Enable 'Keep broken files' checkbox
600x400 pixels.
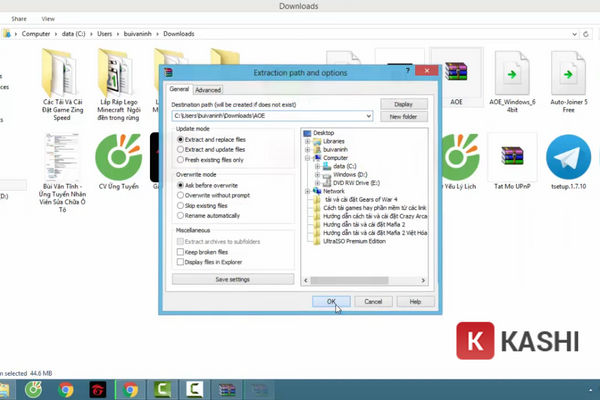(x=180, y=253)
